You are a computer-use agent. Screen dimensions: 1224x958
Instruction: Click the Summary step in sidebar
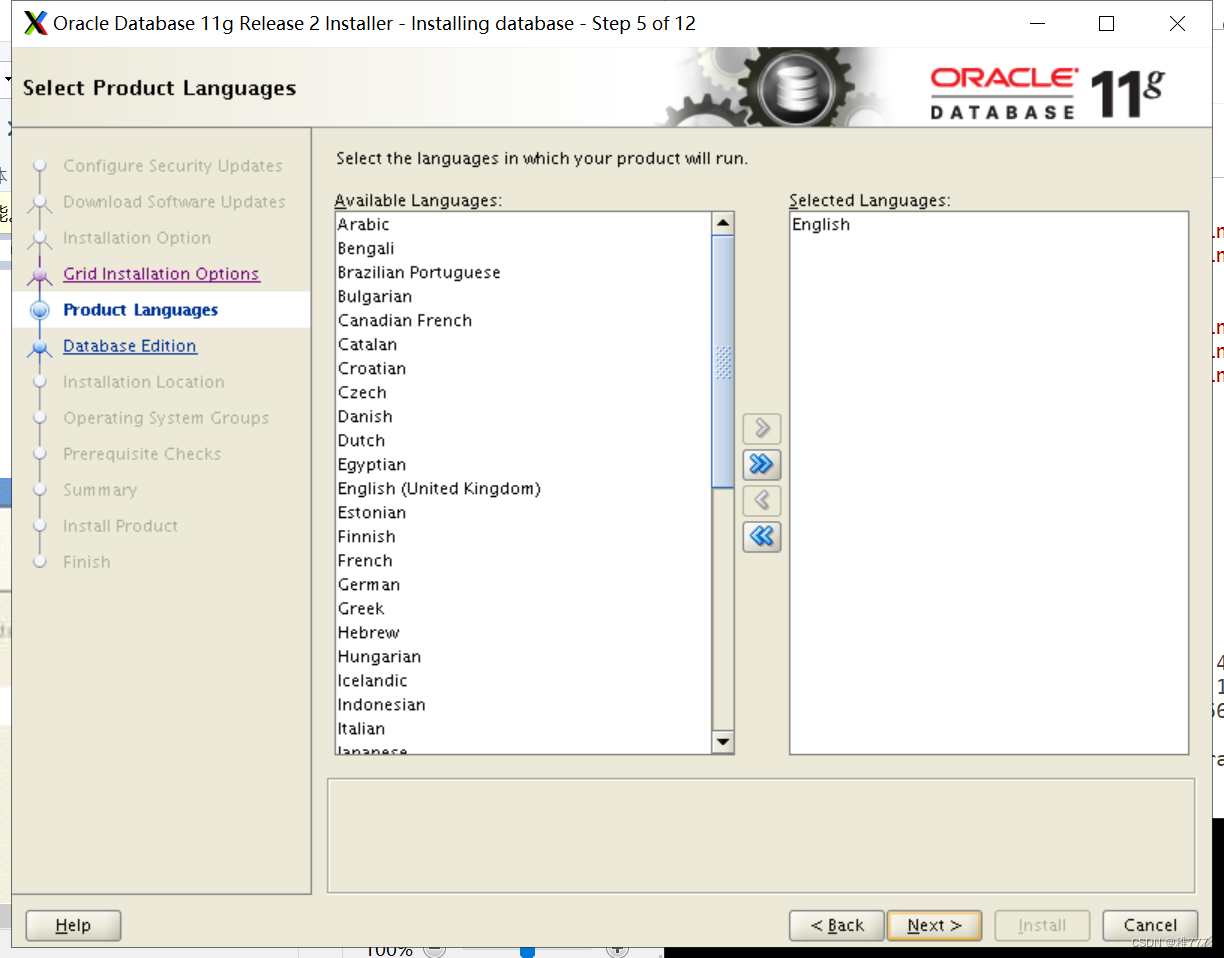[100, 490]
